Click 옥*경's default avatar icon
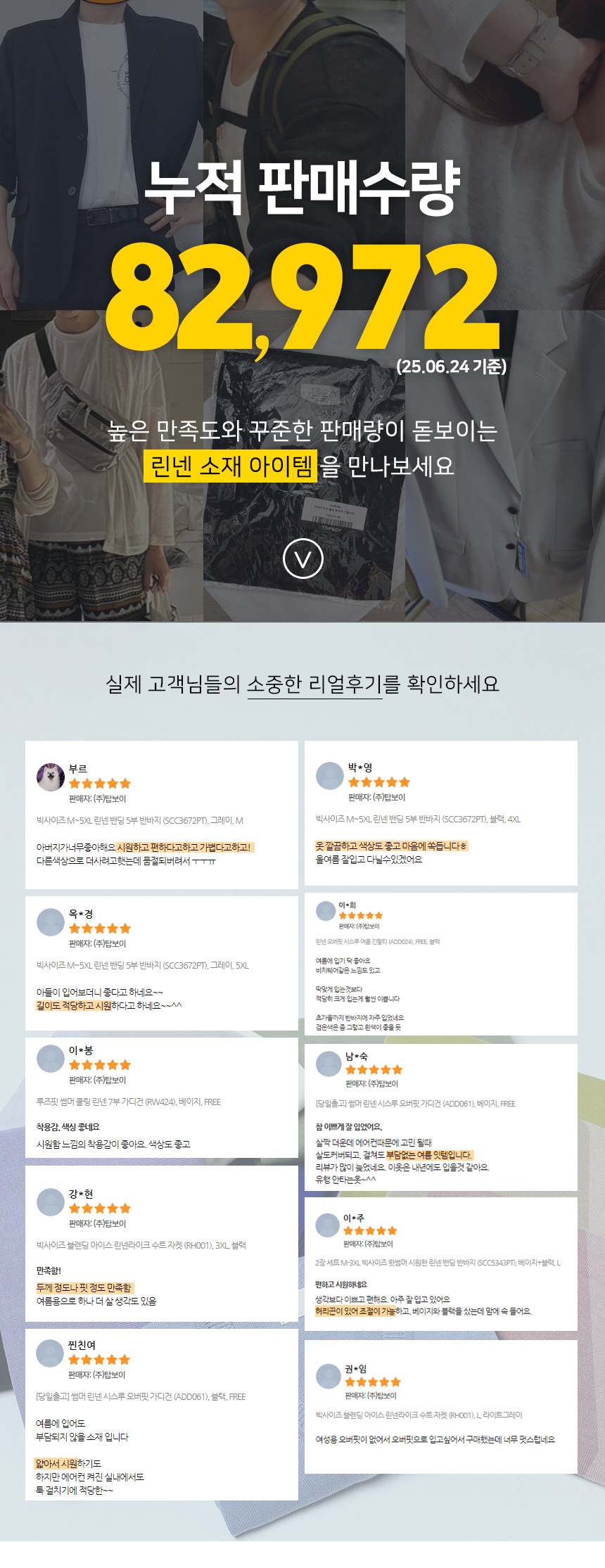This screenshot has height=1568, width=605. [x=51, y=922]
